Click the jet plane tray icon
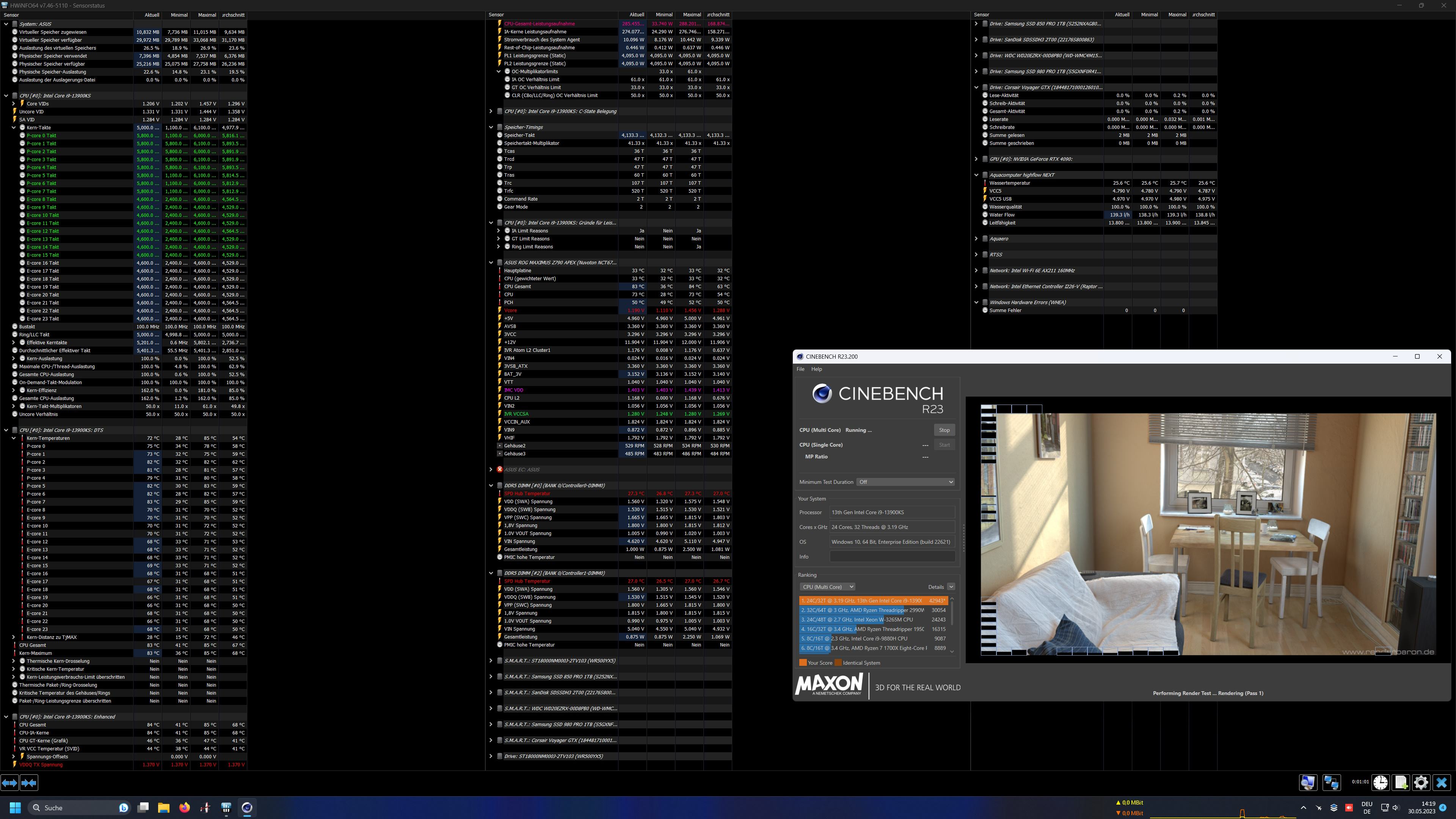Screen dimensions: 1456x819 tap(1319, 808)
